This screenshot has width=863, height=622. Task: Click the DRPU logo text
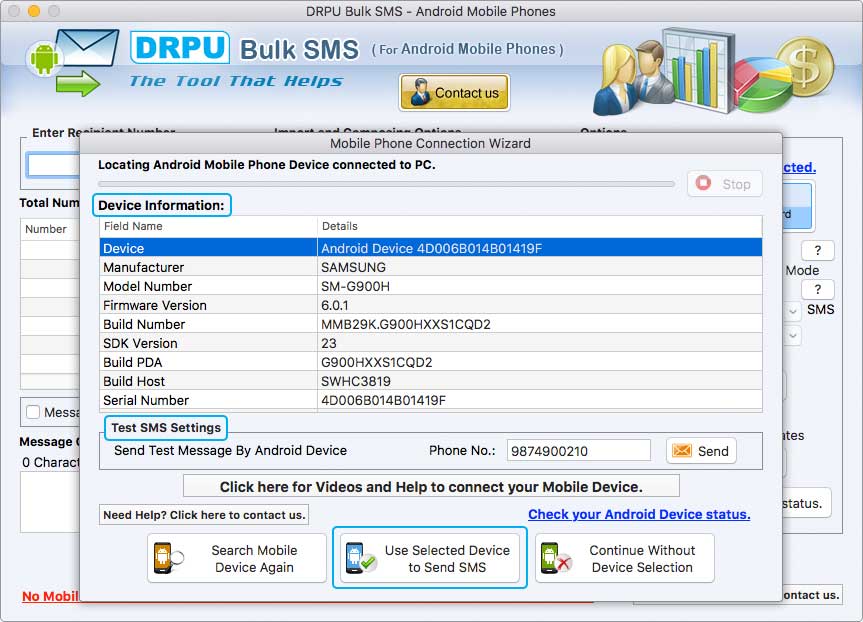click(x=180, y=47)
